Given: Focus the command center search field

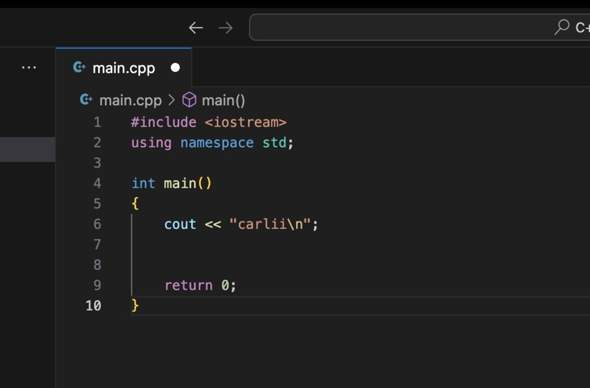Looking at the screenshot, I should click(419, 27).
